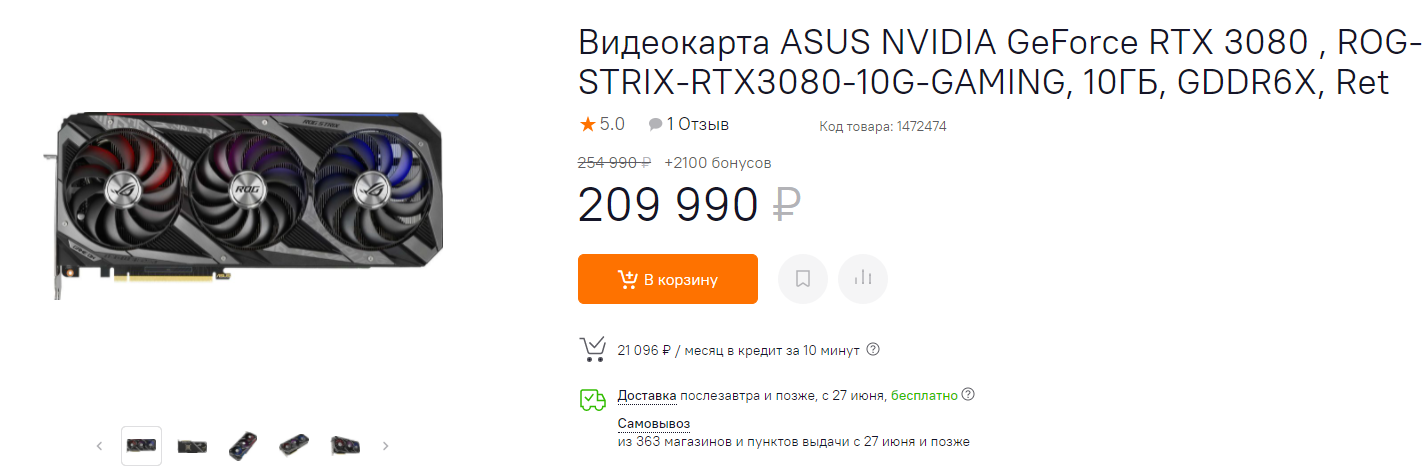The height and width of the screenshot is (472, 1427).
Task: Open the Доставка delivery details link
Action: pos(647,395)
